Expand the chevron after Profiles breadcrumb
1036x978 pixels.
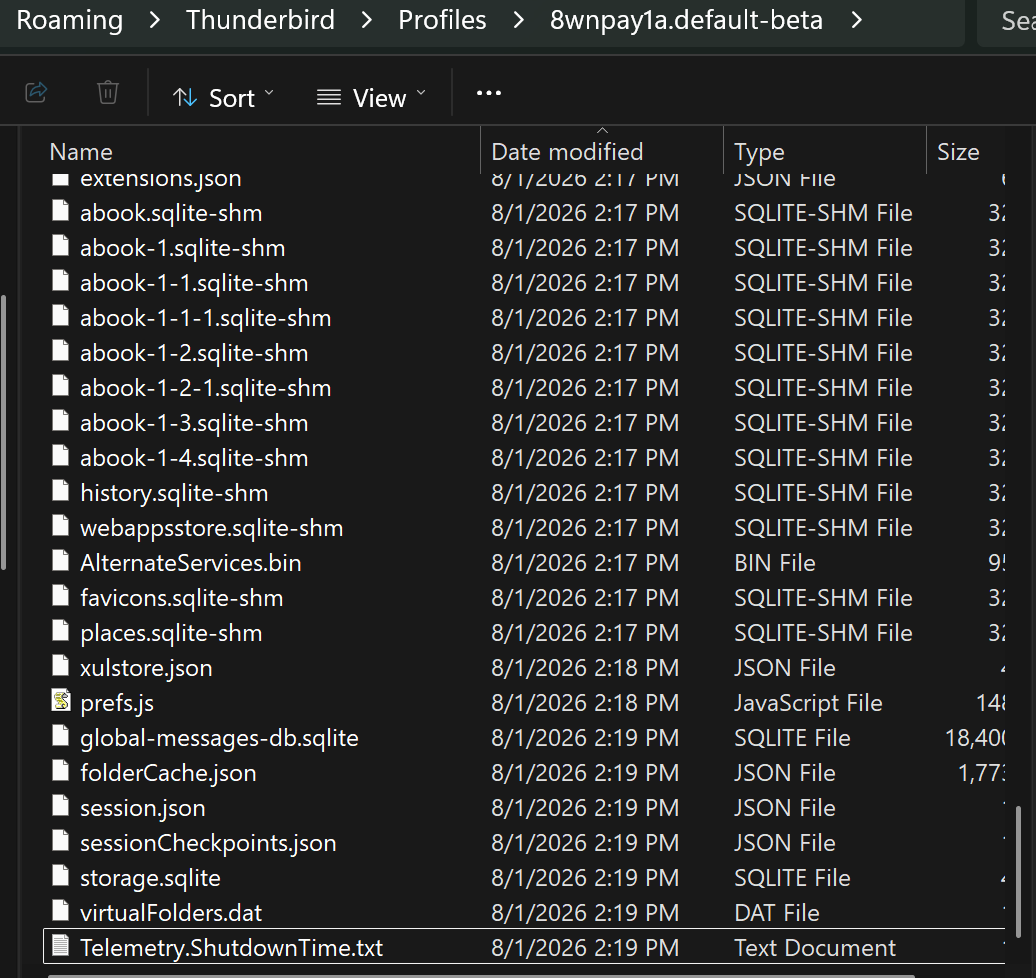click(519, 20)
